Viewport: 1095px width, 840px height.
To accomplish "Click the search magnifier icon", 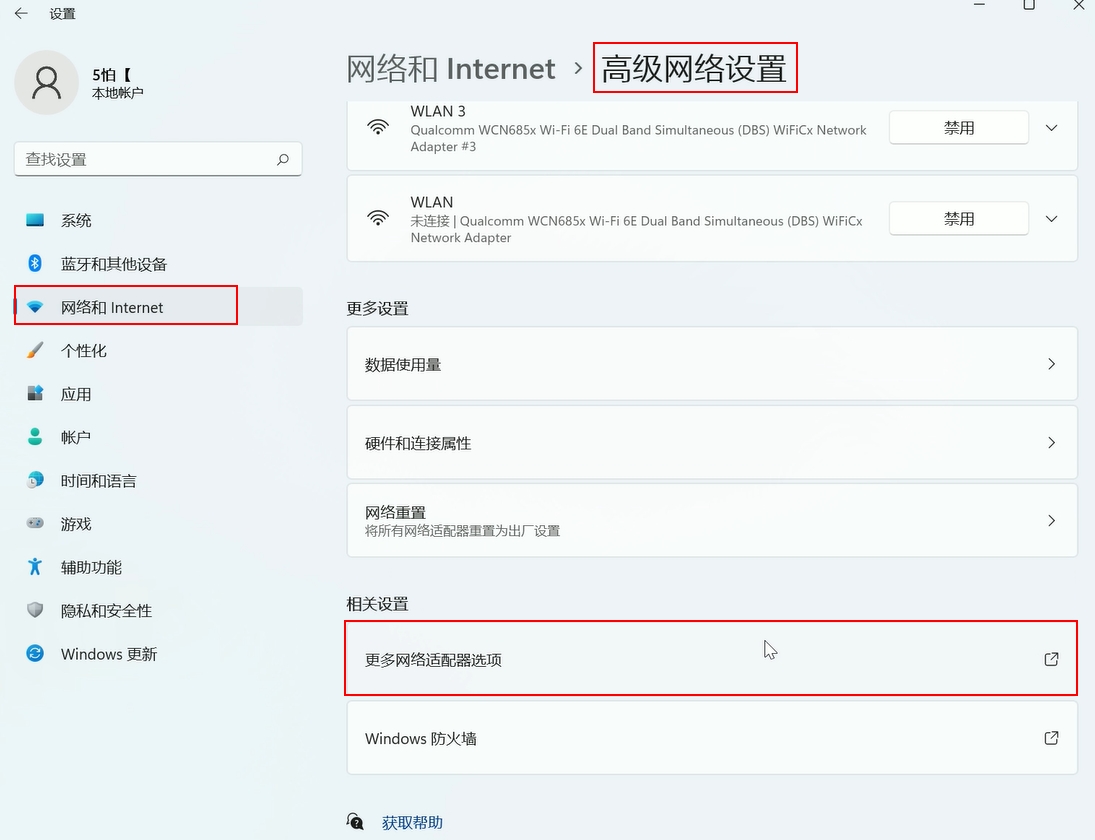I will click(x=283, y=159).
